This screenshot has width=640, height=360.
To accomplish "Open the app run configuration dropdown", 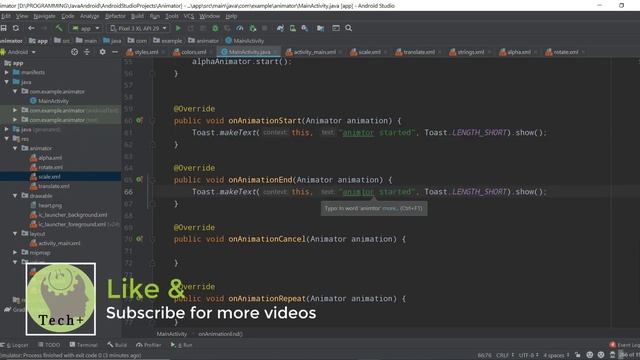I will (86, 28).
